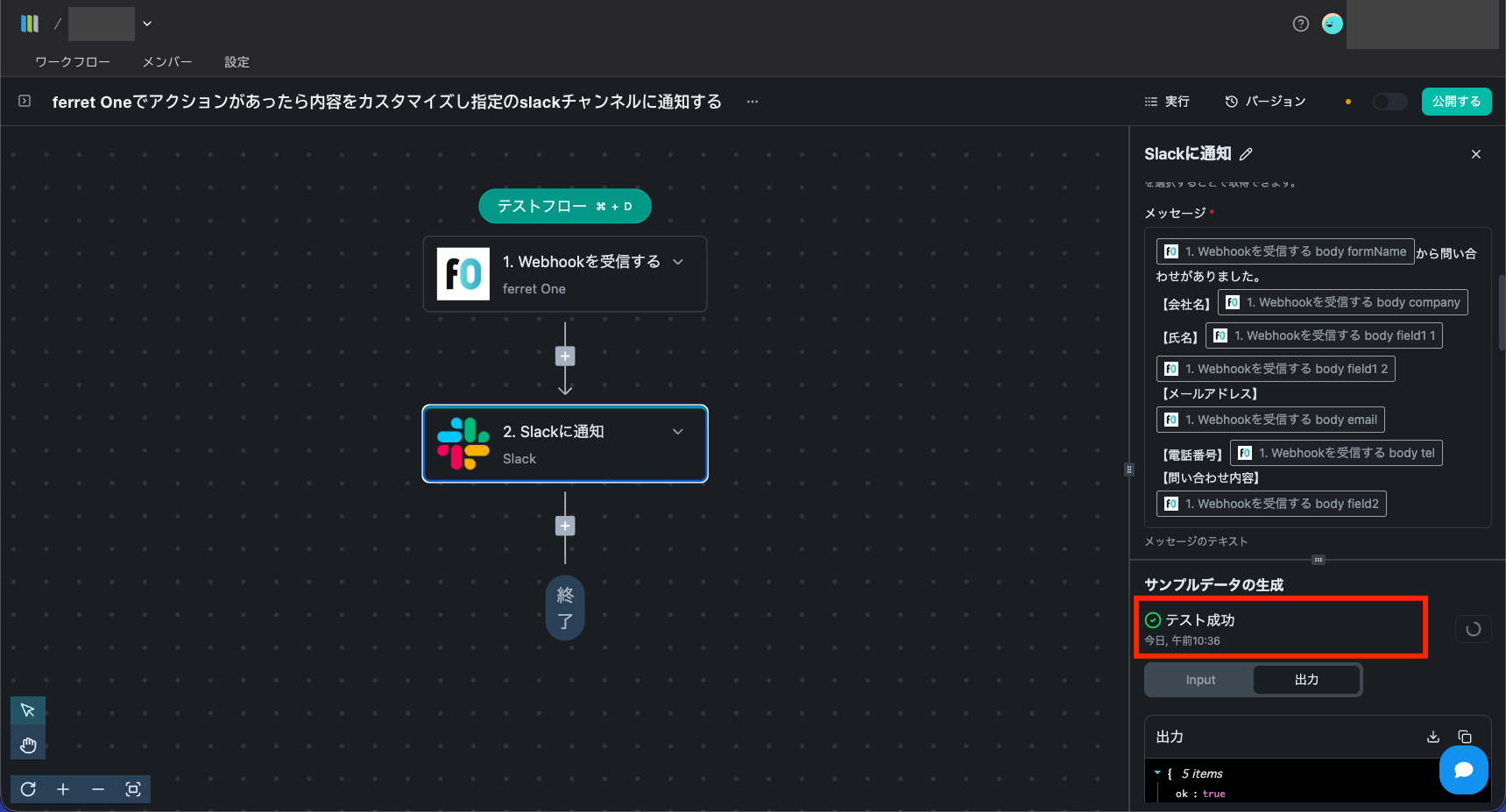Fit the workflow to the view
This screenshot has width=1506, height=812.
tap(133, 789)
